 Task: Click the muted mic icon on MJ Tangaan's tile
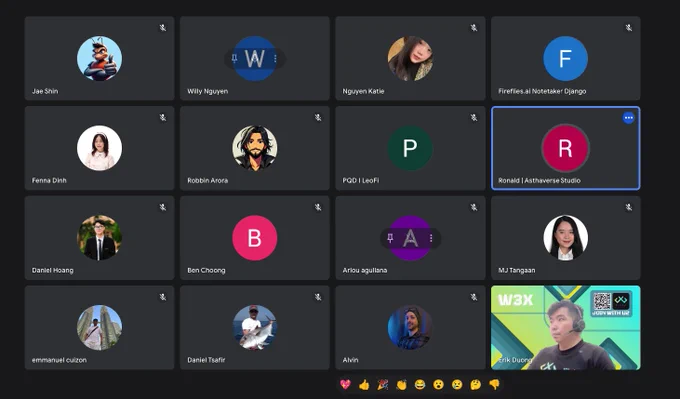628,207
